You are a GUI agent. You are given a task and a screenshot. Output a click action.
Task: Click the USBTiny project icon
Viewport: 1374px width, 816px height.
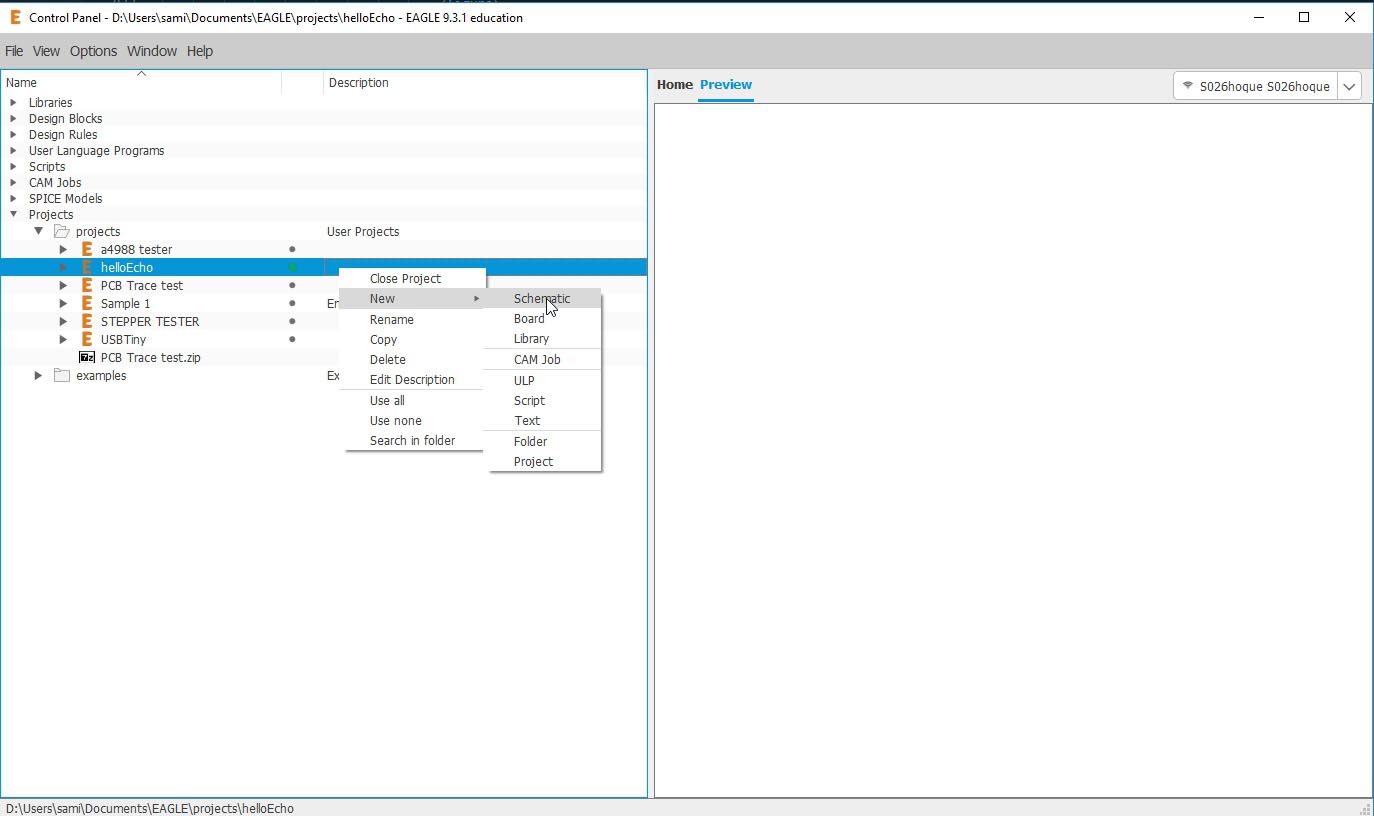[x=87, y=339]
